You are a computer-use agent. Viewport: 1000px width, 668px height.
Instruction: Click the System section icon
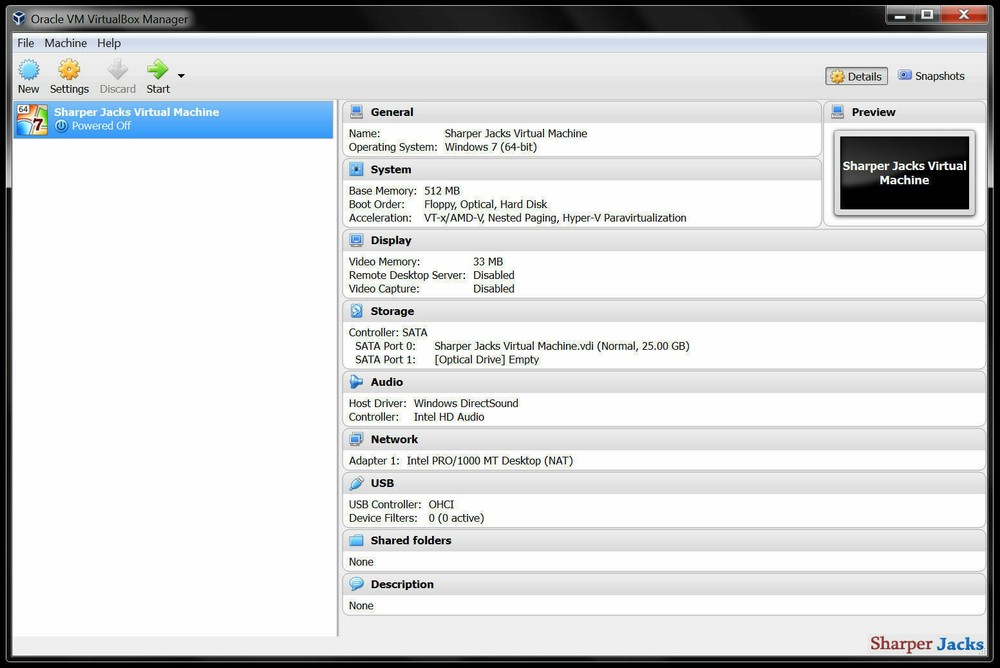pos(355,169)
